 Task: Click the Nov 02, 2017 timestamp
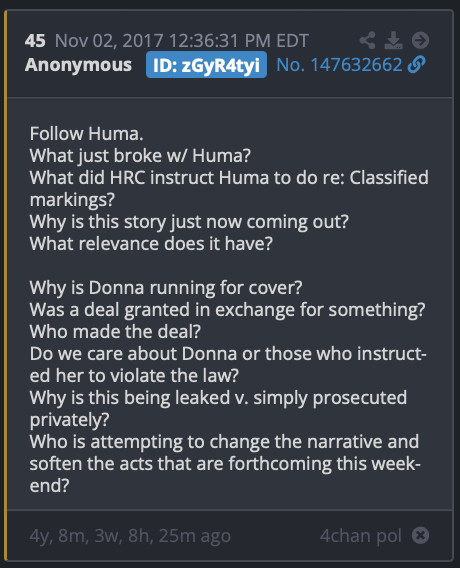coord(181,41)
